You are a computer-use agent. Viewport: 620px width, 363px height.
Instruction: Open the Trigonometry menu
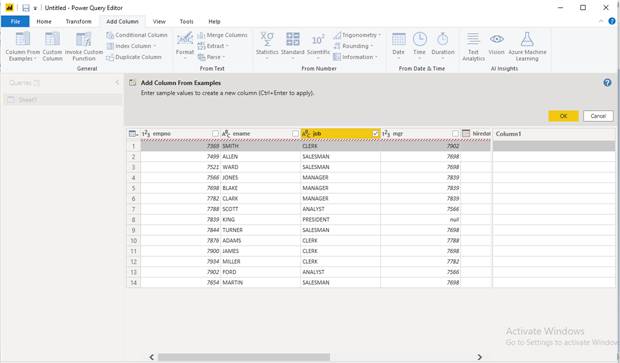click(357, 35)
